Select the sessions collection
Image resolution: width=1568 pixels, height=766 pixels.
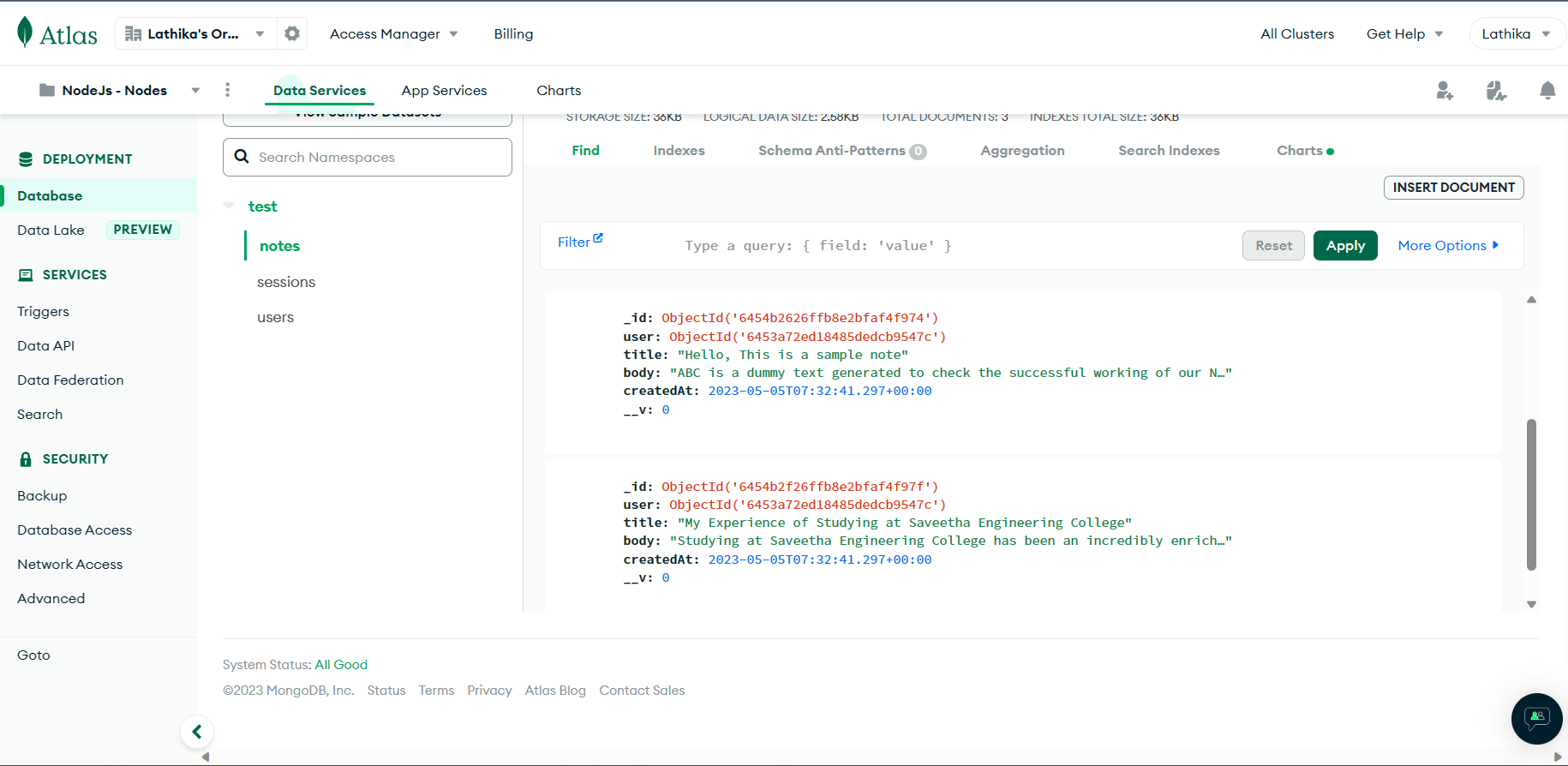tap(286, 282)
